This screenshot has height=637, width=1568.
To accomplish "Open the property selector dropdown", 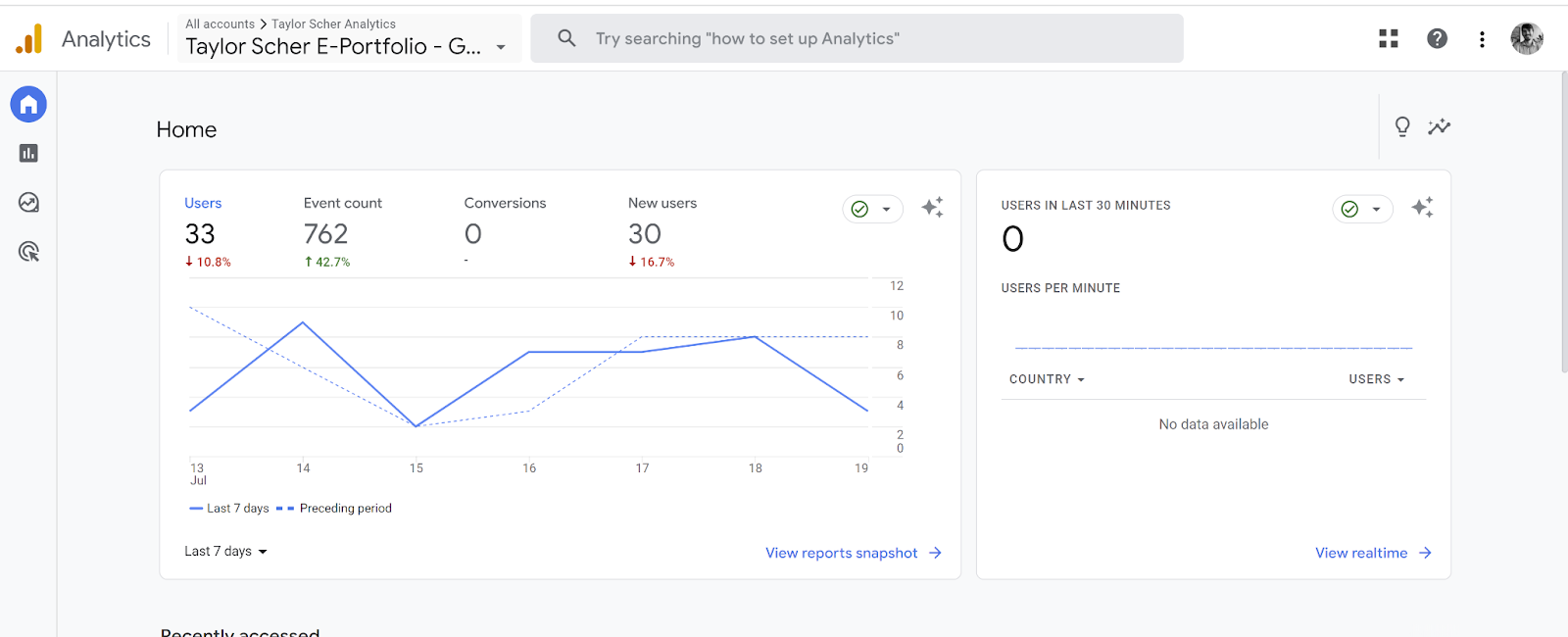I will (x=349, y=39).
